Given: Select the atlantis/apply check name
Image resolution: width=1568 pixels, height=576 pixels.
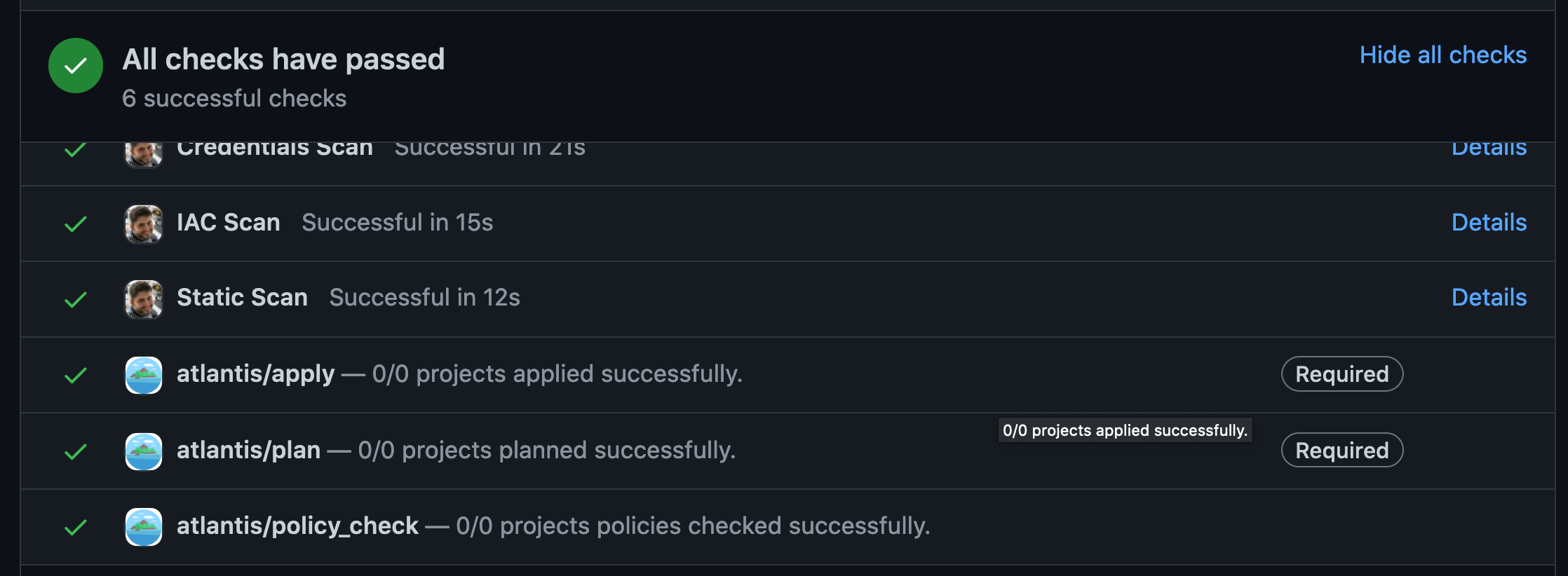Looking at the screenshot, I should tap(255, 374).
